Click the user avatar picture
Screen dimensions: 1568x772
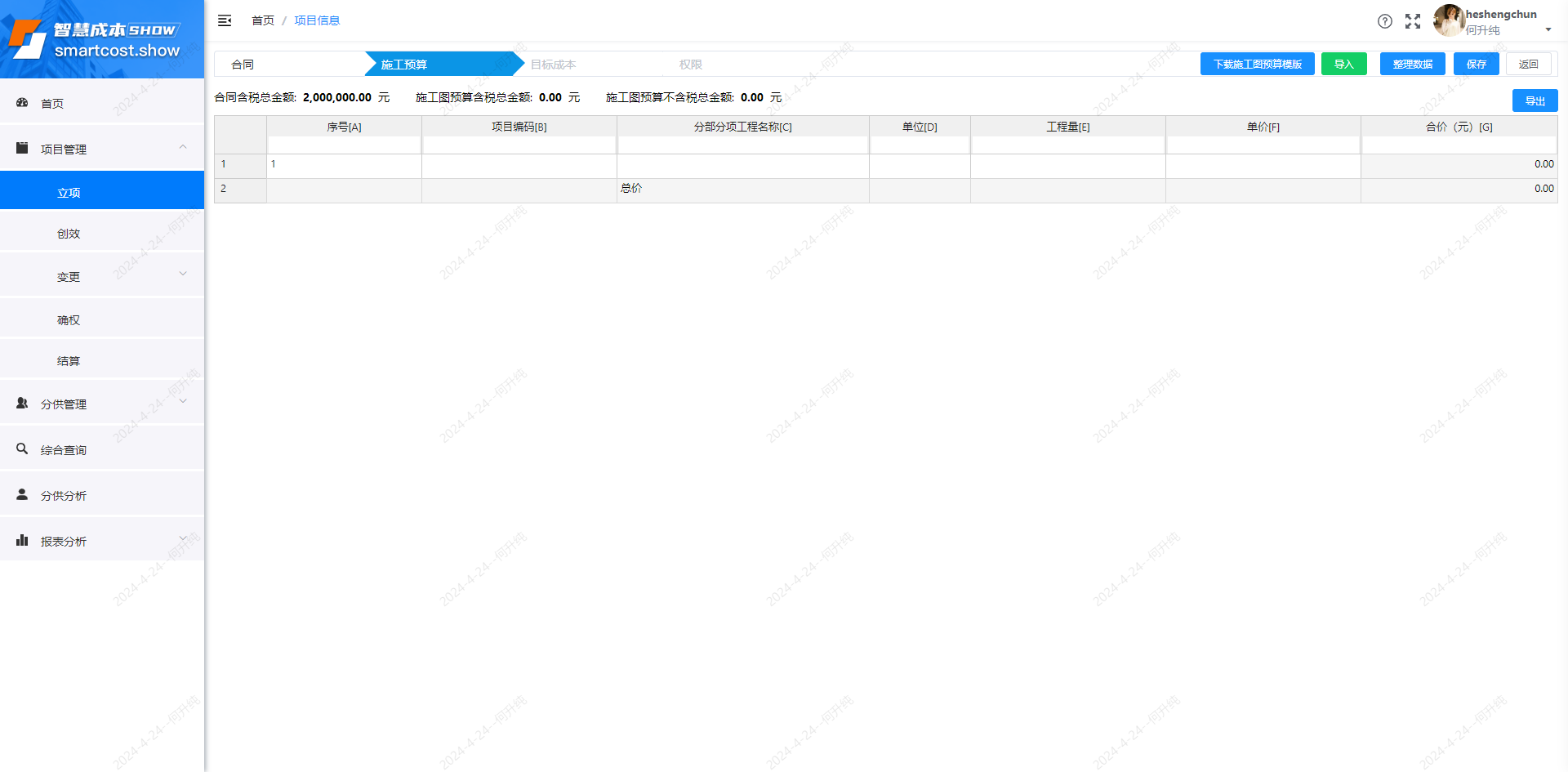click(1449, 20)
